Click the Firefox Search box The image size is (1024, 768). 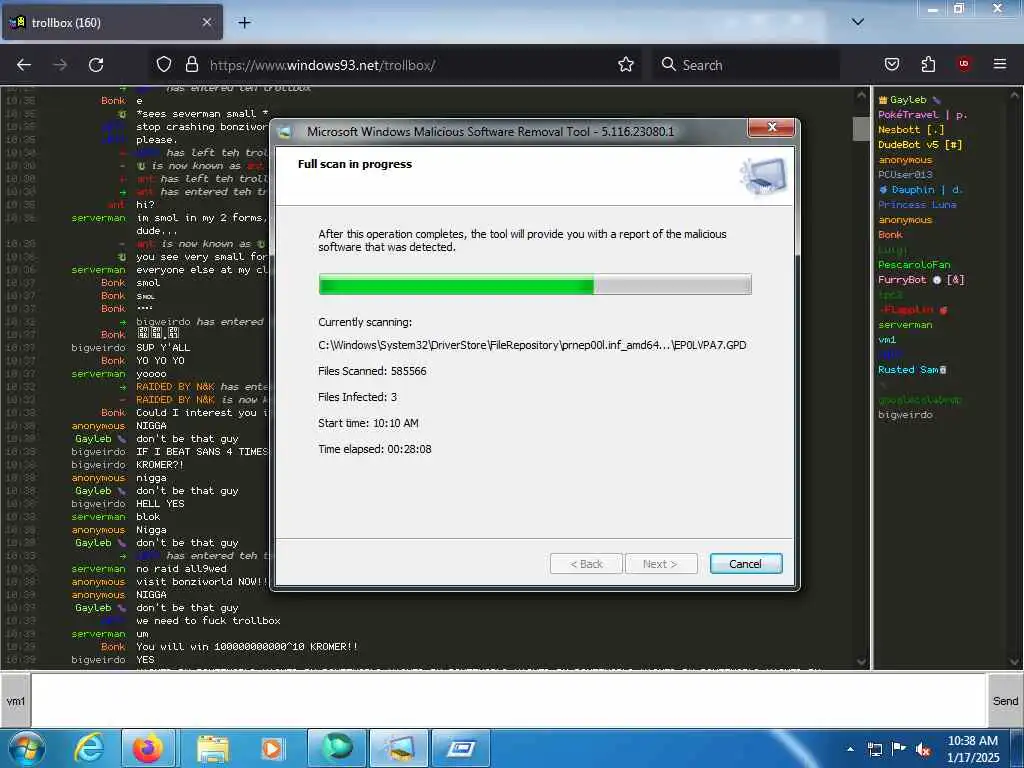[746, 65]
